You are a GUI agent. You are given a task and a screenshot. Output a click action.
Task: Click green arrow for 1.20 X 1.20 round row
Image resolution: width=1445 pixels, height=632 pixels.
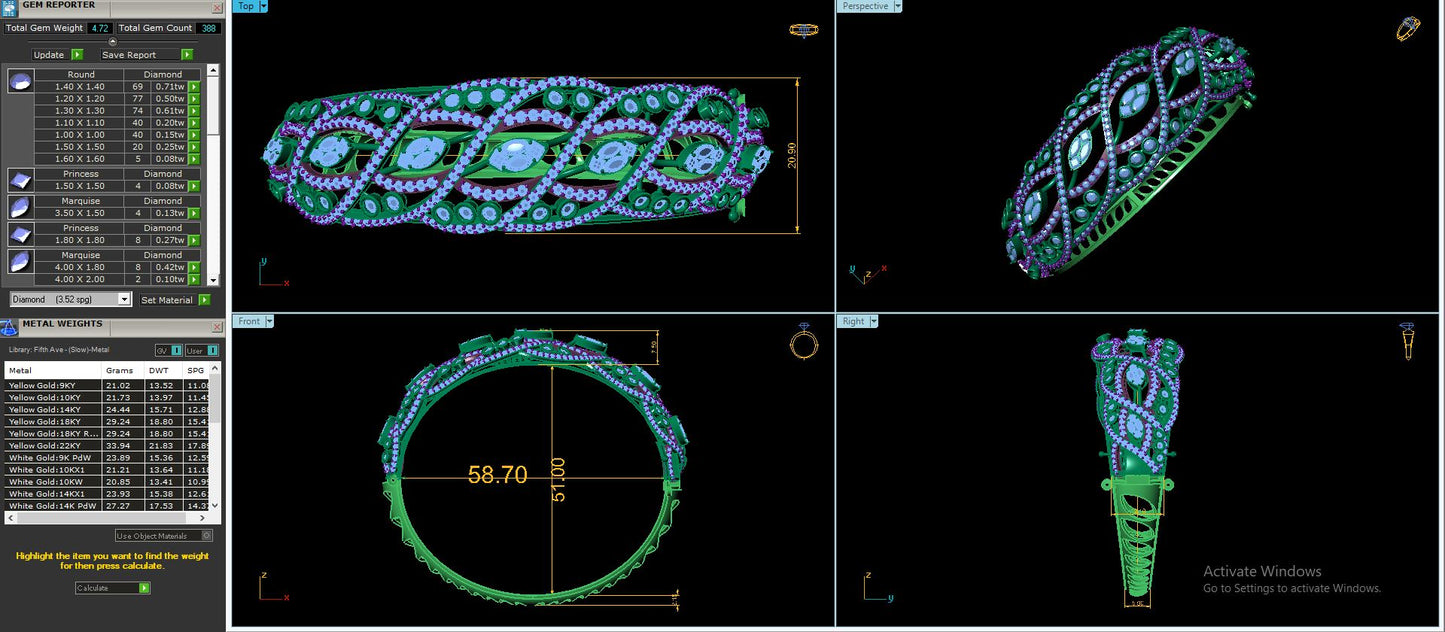click(194, 99)
